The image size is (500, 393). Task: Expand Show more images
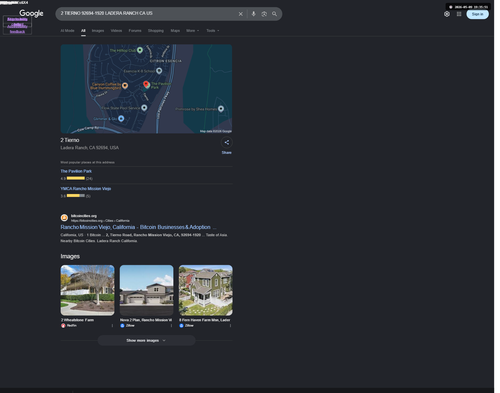pos(146,340)
